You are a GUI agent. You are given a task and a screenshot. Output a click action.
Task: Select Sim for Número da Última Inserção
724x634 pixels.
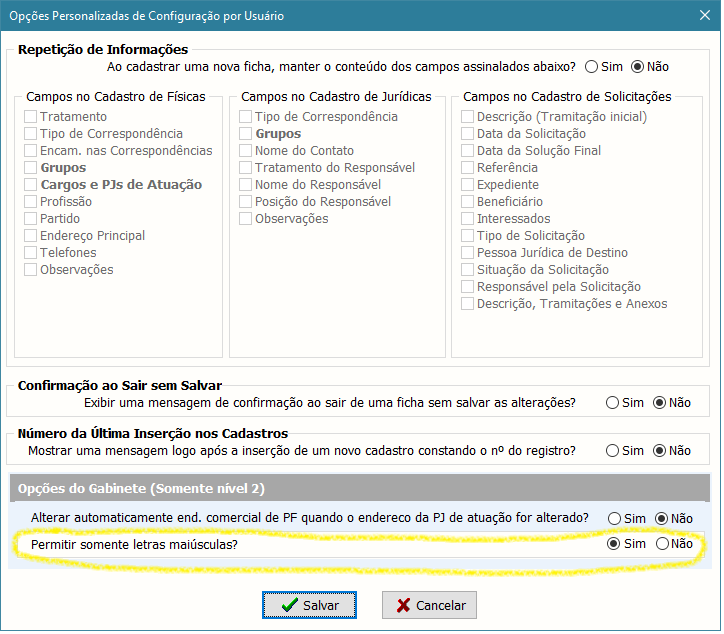click(x=613, y=451)
